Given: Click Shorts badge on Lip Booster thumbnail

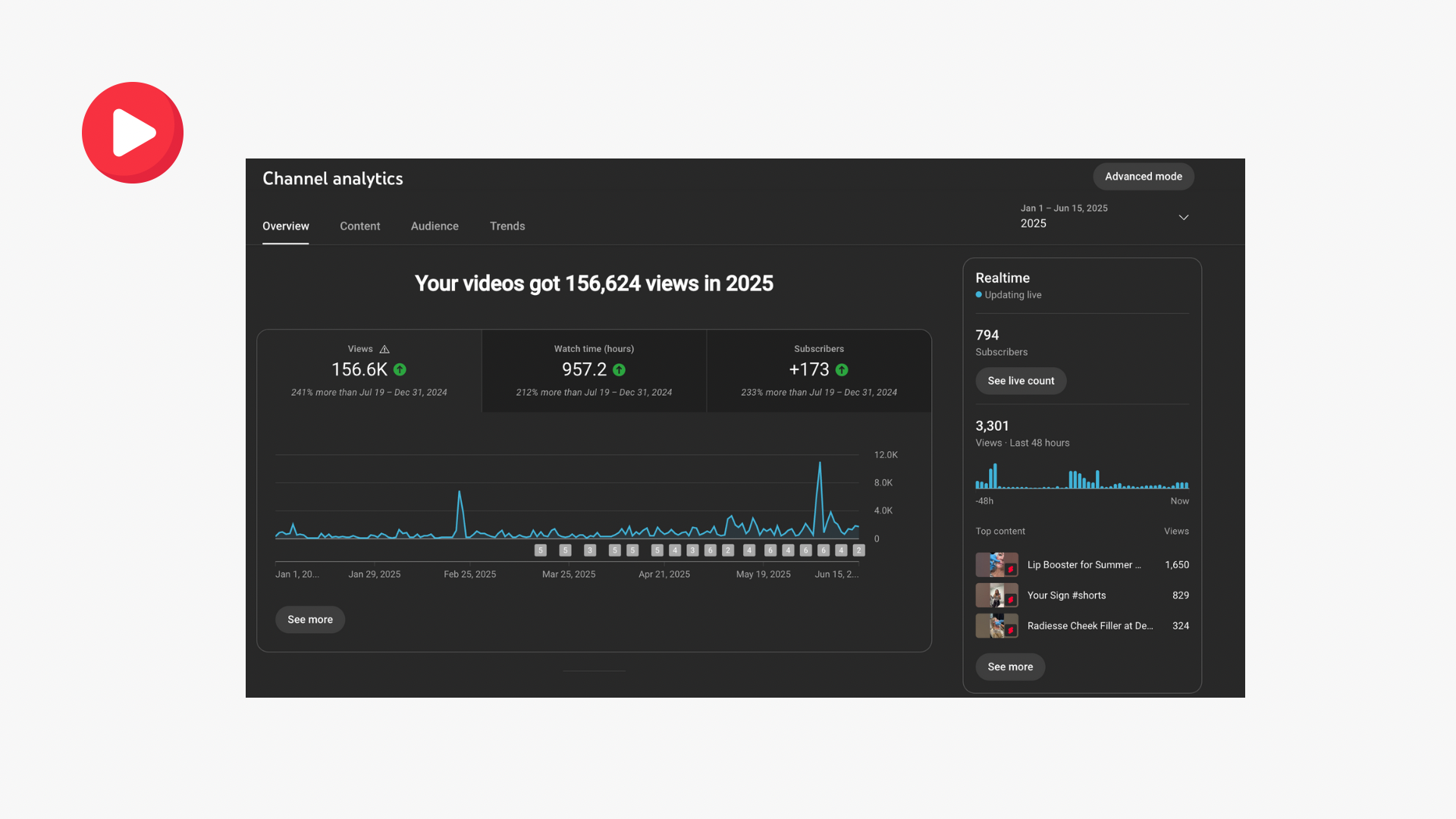Looking at the screenshot, I should click(x=1010, y=569).
